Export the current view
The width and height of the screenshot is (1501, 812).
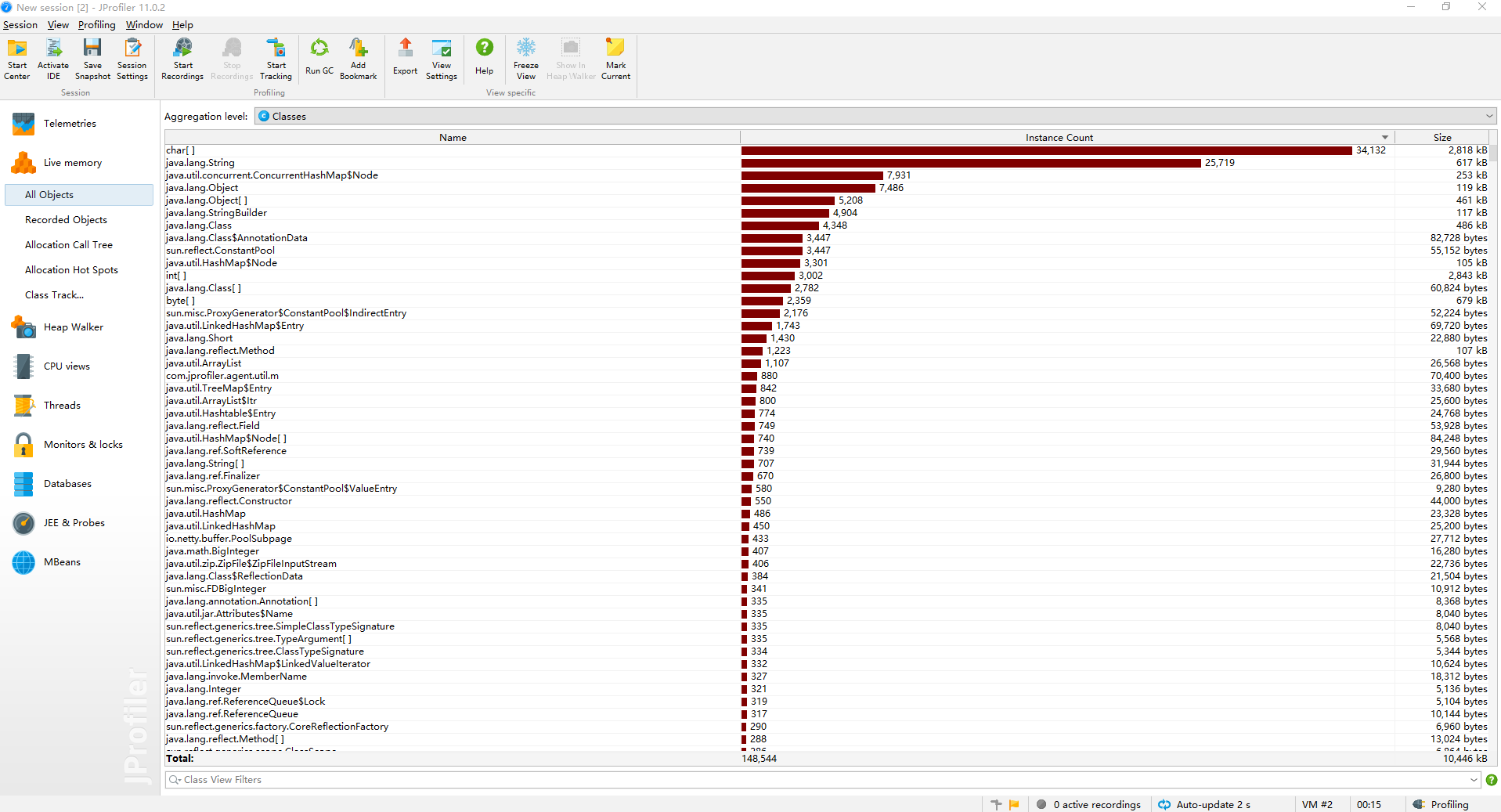click(x=406, y=57)
